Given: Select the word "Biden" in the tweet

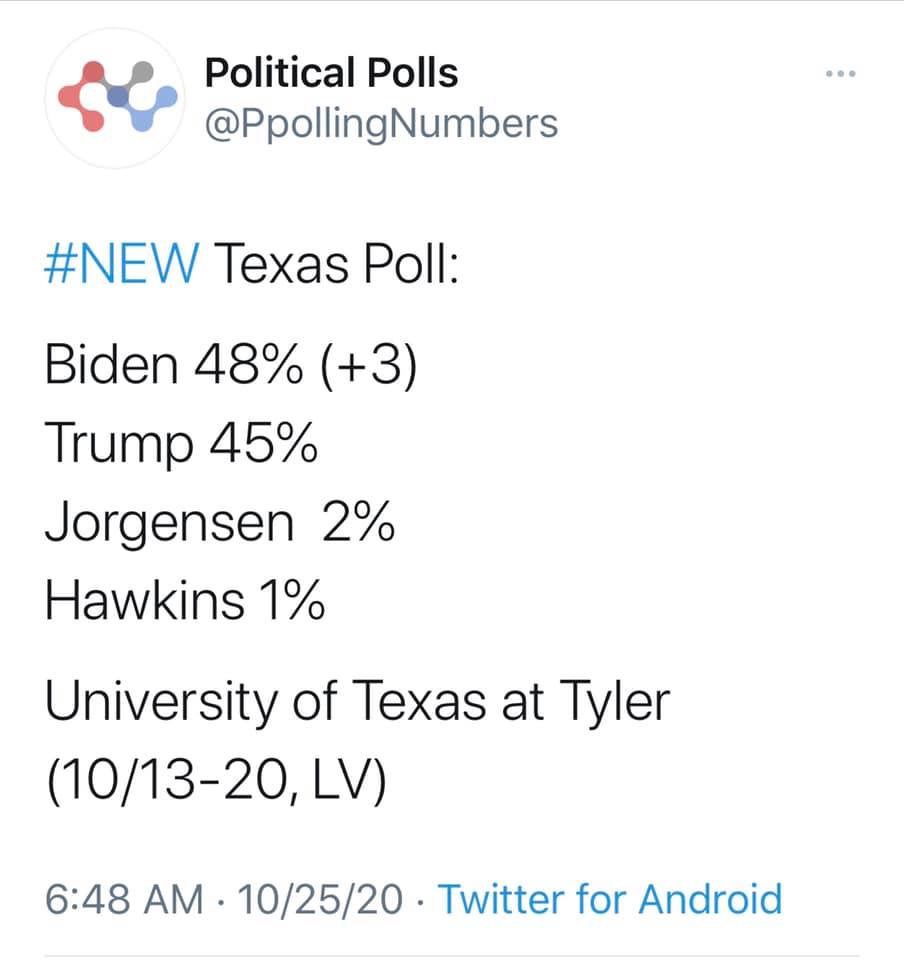Looking at the screenshot, I should pyautogui.click(x=111, y=364).
